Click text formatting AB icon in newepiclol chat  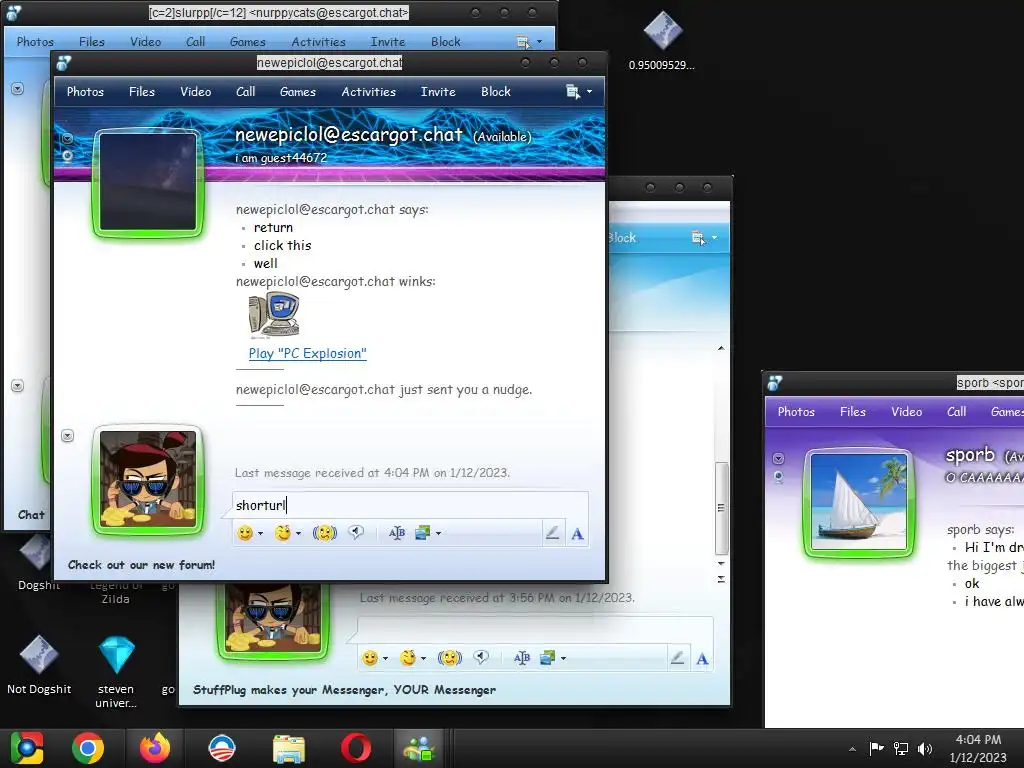point(396,533)
